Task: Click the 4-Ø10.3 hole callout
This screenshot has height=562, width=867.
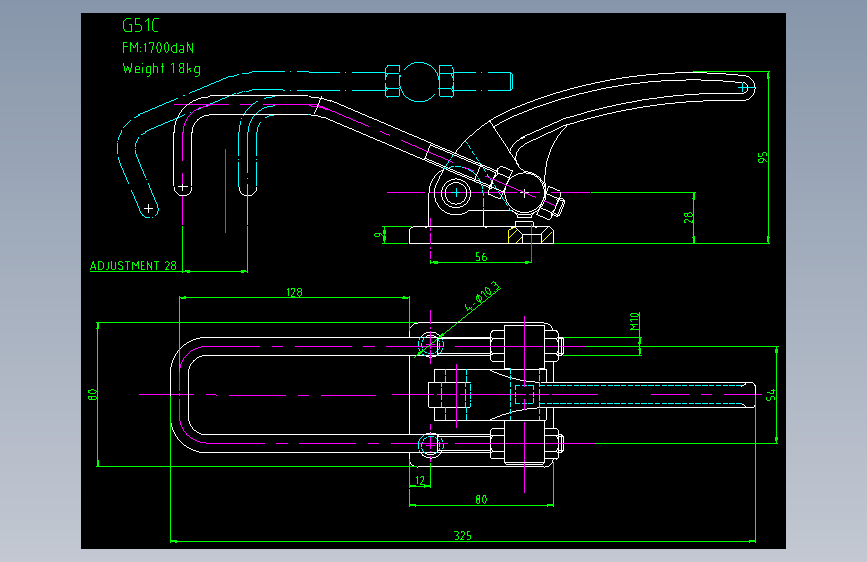Action: coord(482,298)
